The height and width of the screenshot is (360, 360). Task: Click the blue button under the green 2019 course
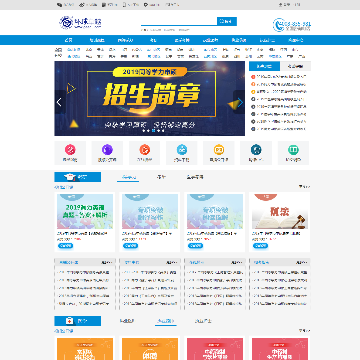65,246
